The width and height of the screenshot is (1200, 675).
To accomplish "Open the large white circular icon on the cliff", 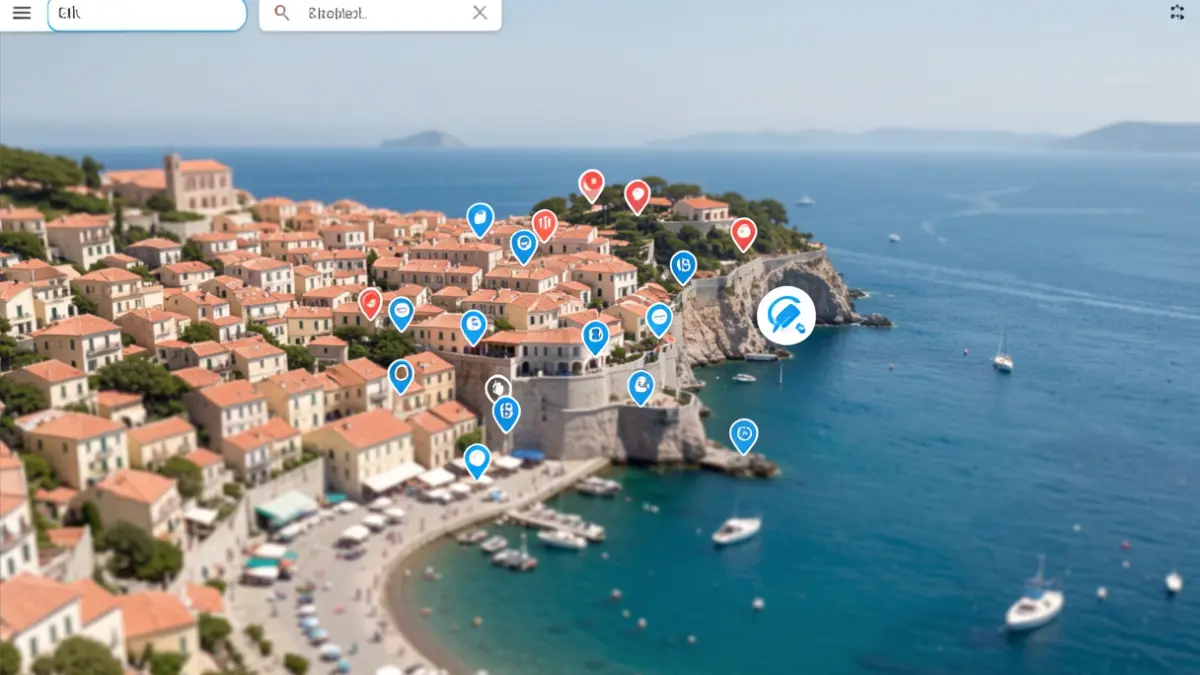I will point(786,316).
